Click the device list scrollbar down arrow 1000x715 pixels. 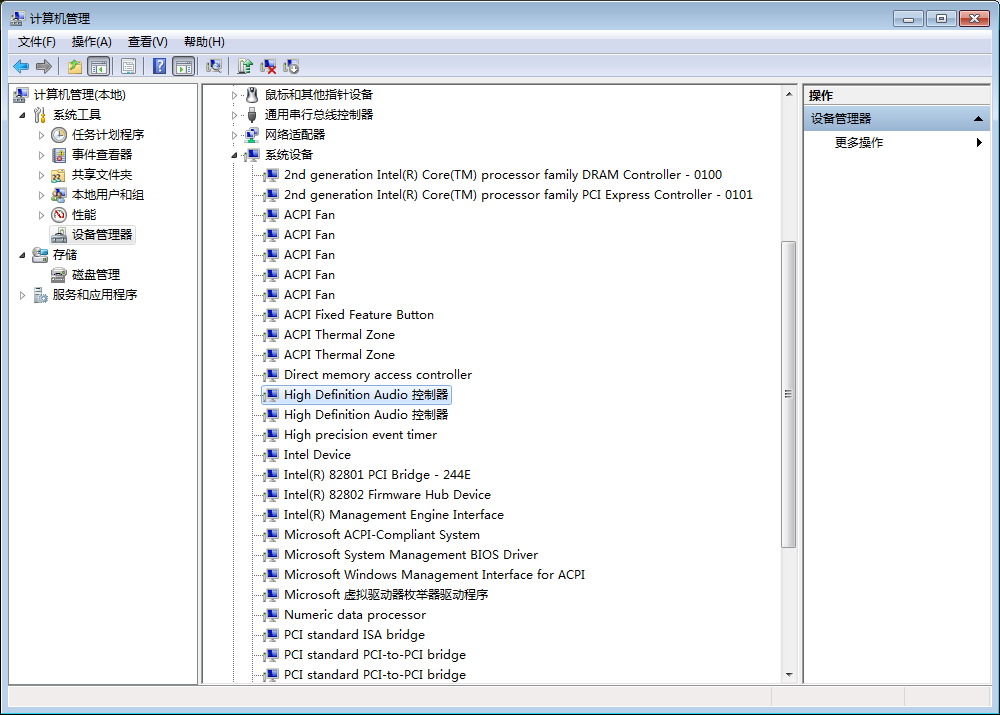pyautogui.click(x=789, y=675)
